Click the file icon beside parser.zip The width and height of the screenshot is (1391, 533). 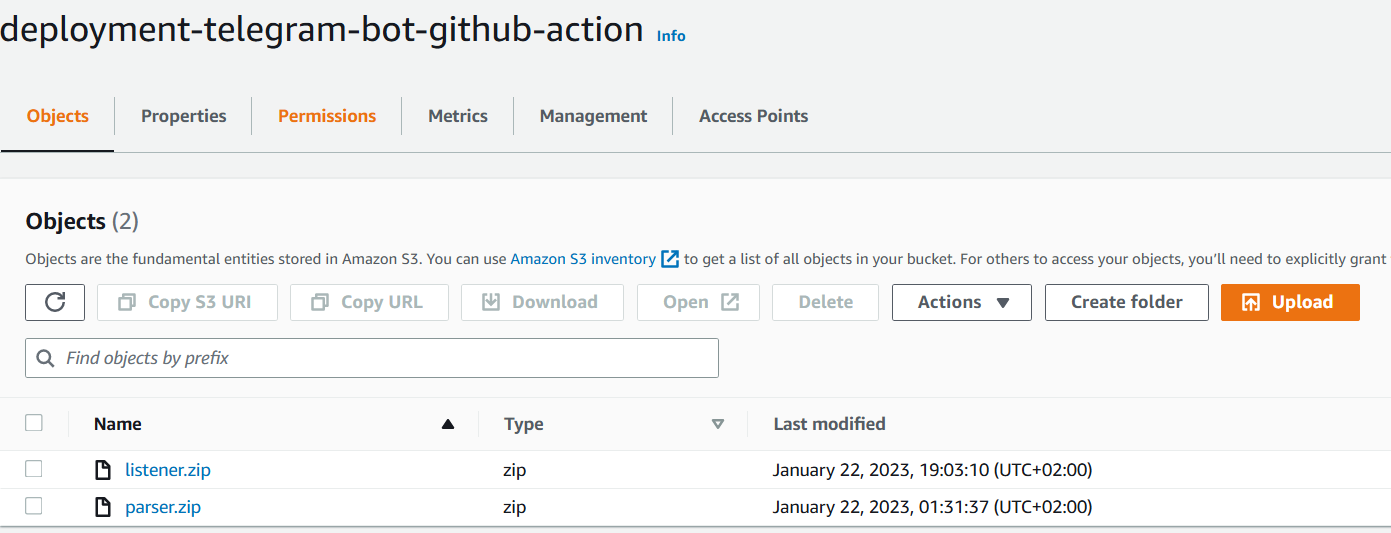[102, 508]
